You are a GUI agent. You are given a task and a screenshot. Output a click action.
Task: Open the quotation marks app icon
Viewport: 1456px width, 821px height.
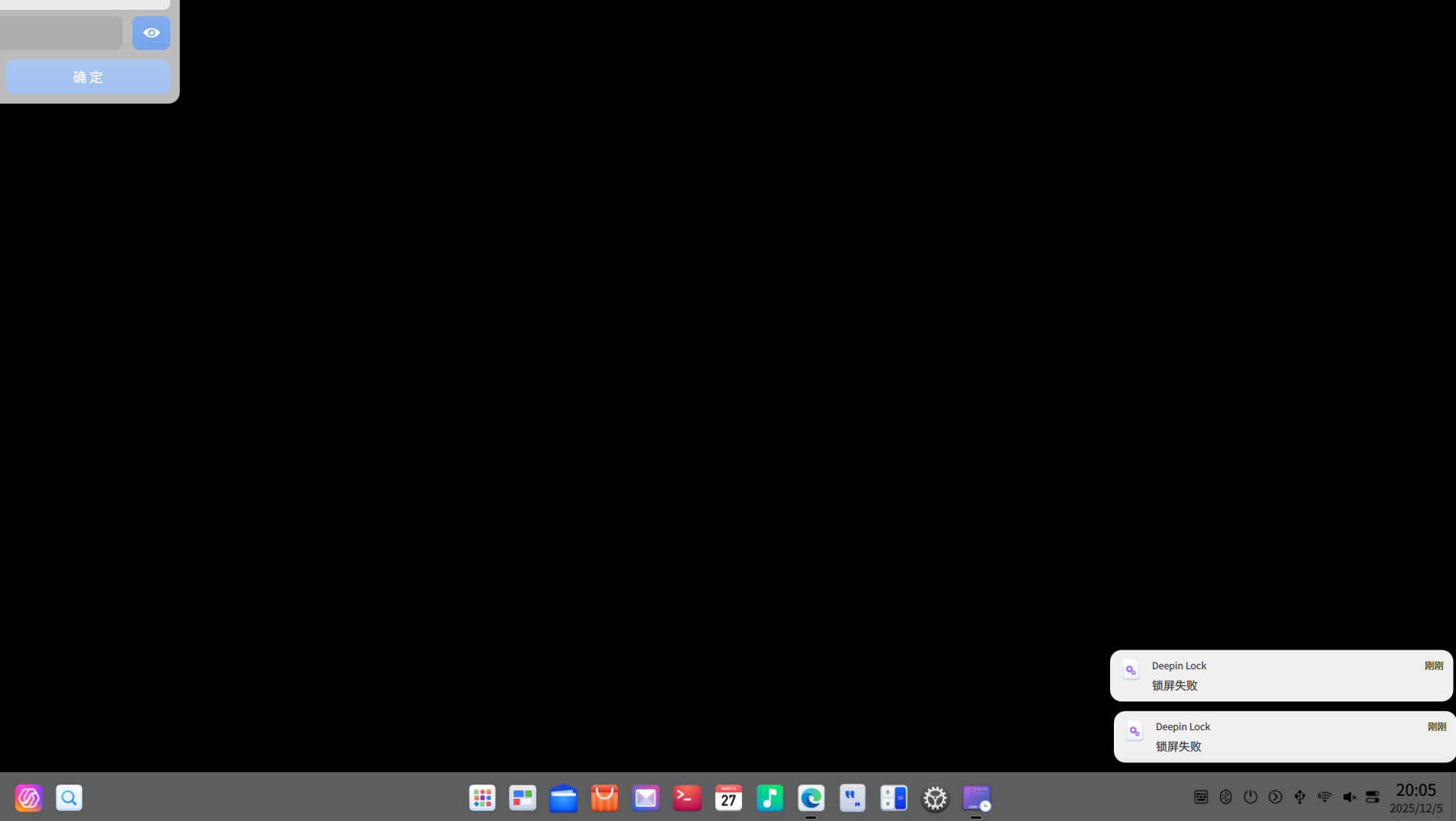[853, 797]
